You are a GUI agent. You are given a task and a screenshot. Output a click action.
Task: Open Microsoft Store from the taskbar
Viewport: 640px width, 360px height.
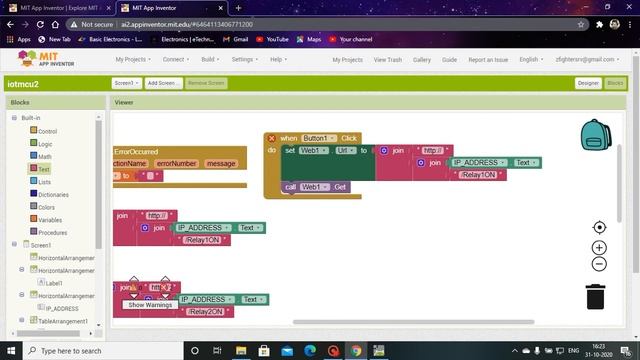click(264, 351)
